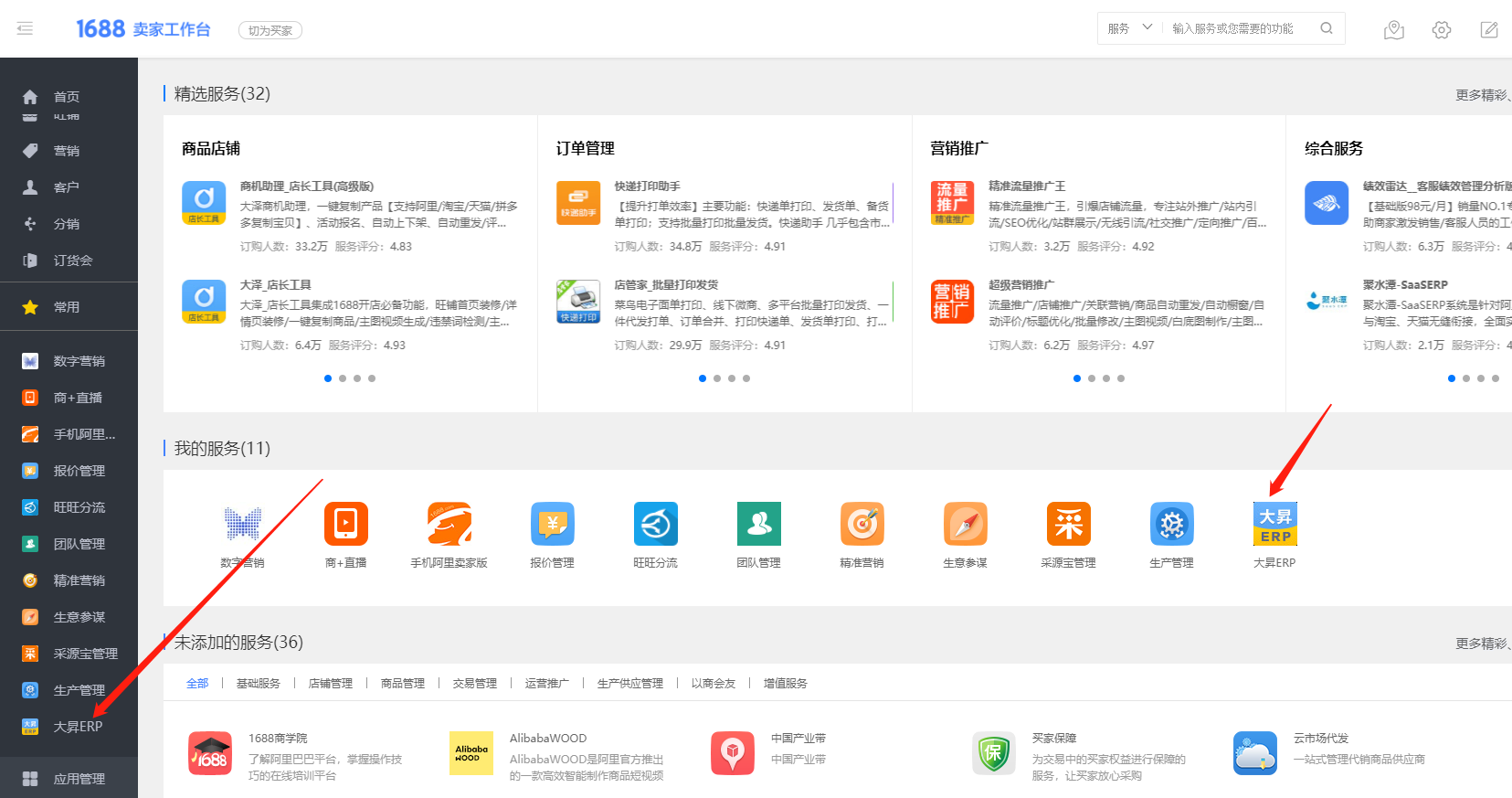Open the location map icon in the header

(x=1394, y=30)
